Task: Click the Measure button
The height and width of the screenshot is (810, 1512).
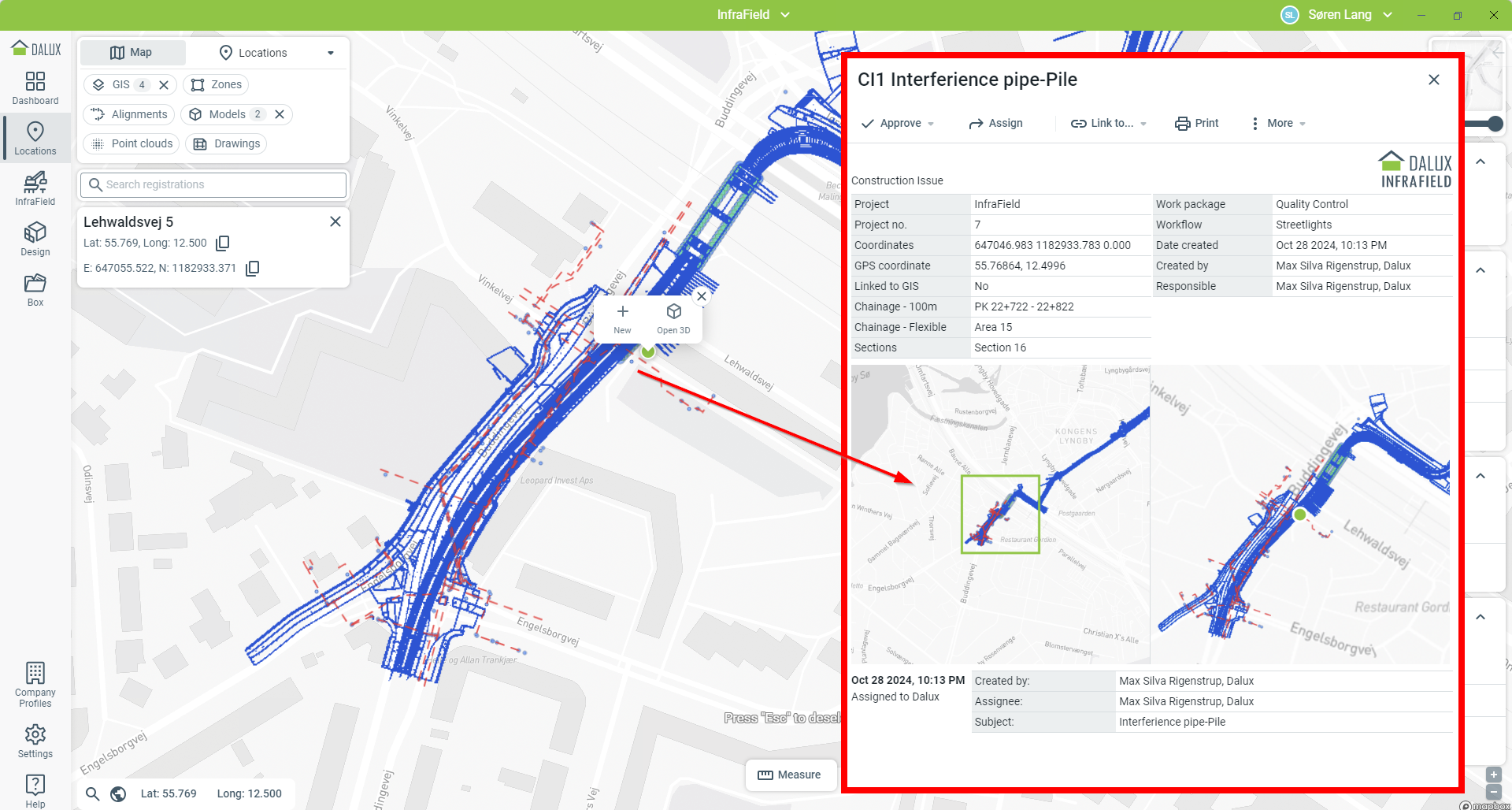Action: click(x=789, y=775)
